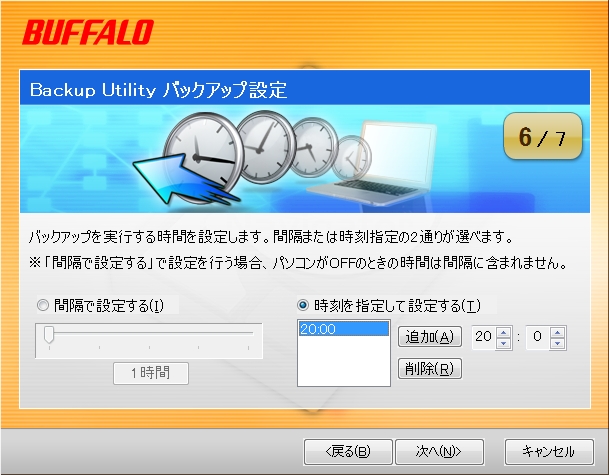Decrease the minute value with the down arrow

558,343
